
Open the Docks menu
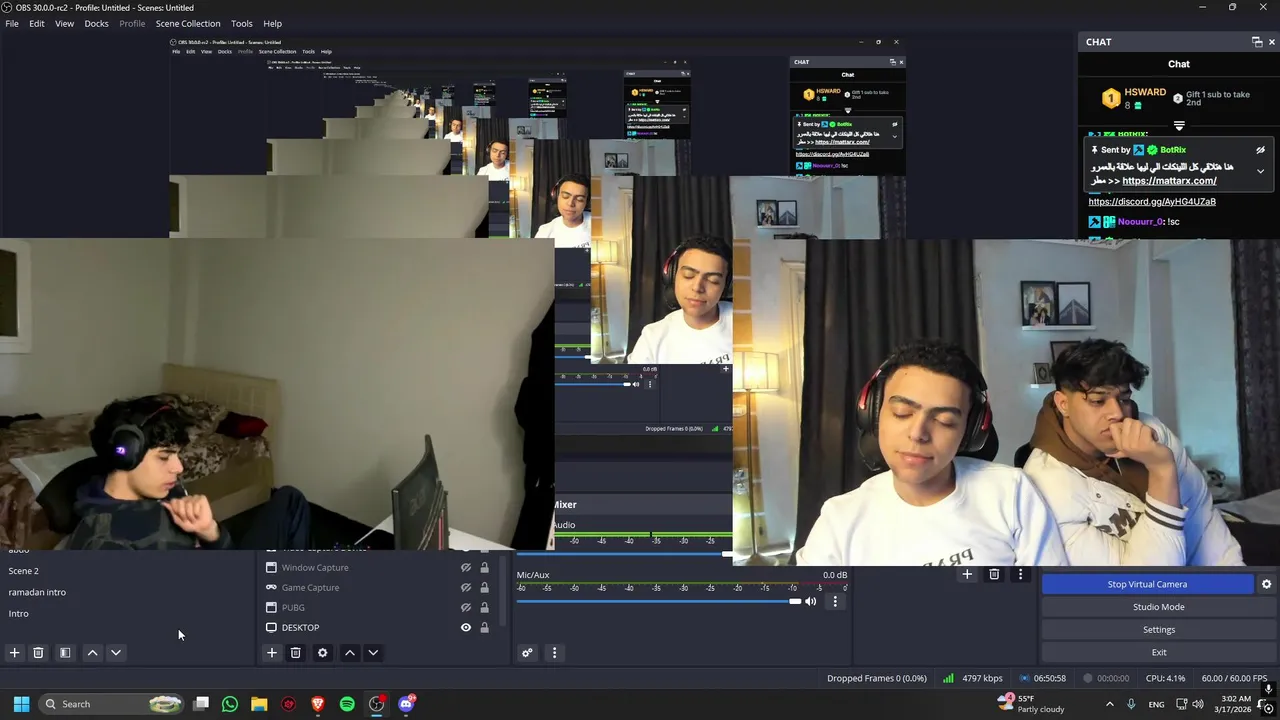96,23
